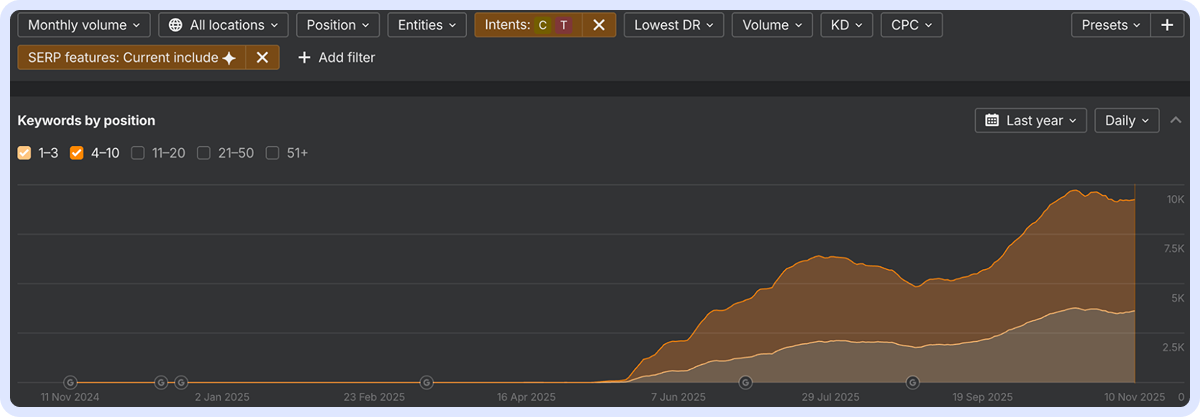This screenshot has width=1200, height=417.
Task: Uncheck the 4–10 position checkbox
Action: point(77,153)
